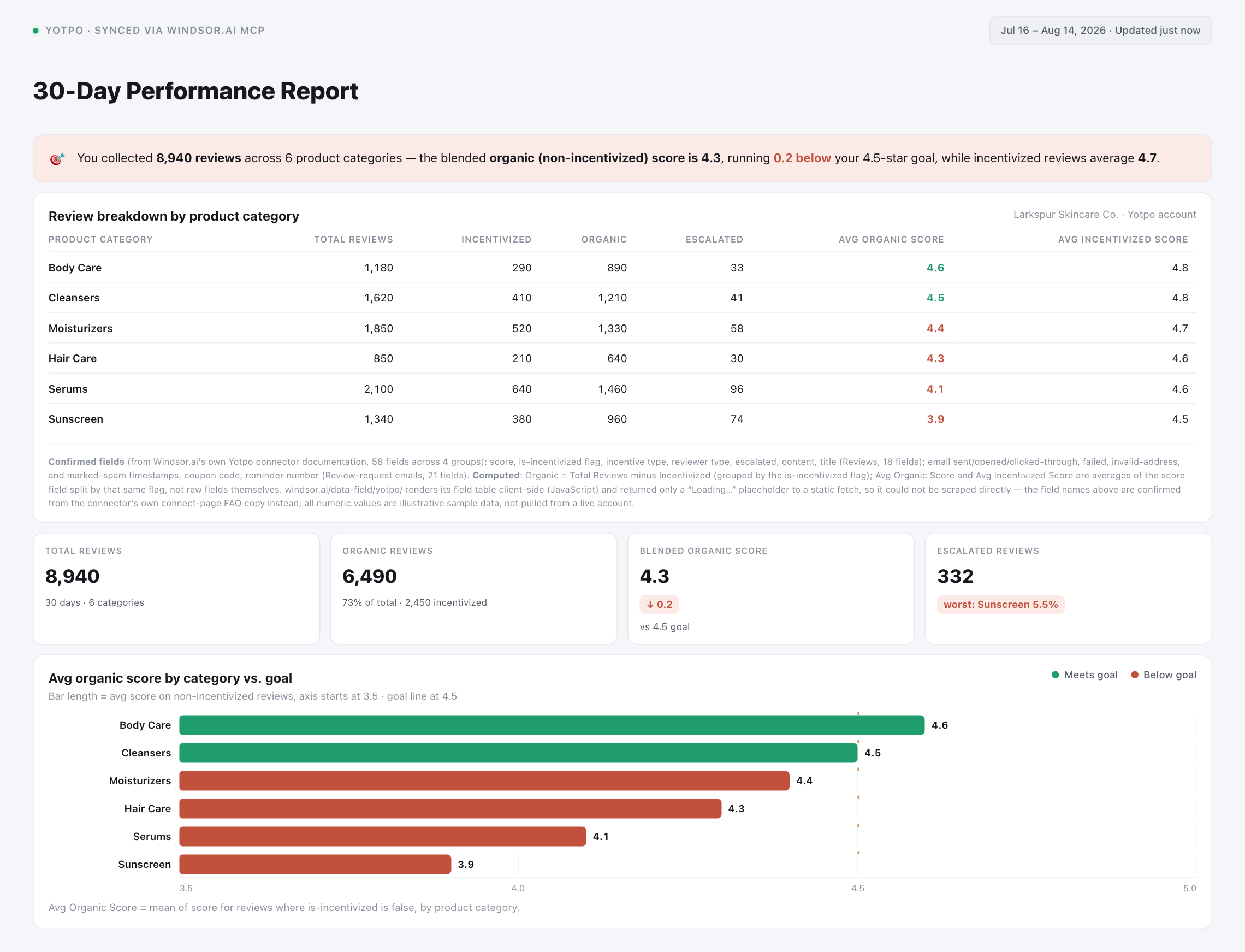
Task: Select the red Moisturizers chart bar
Action: pos(484,780)
